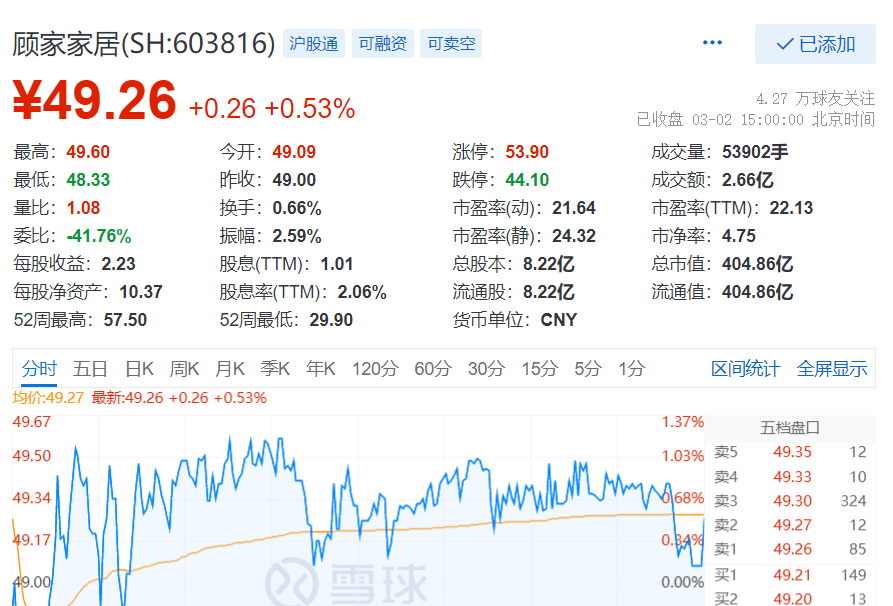
Task: Click the three-dot more options icon
Action: 712,44
